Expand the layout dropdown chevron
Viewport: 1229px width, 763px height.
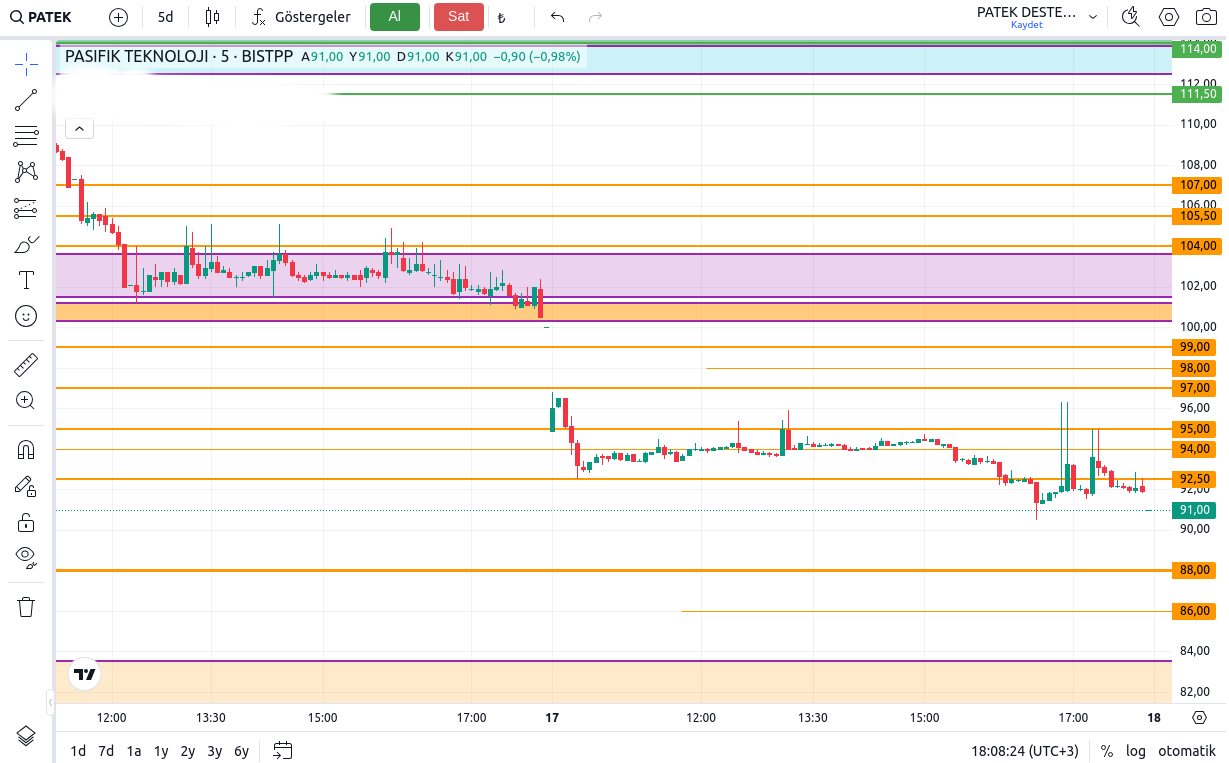pyautogui.click(x=1092, y=17)
